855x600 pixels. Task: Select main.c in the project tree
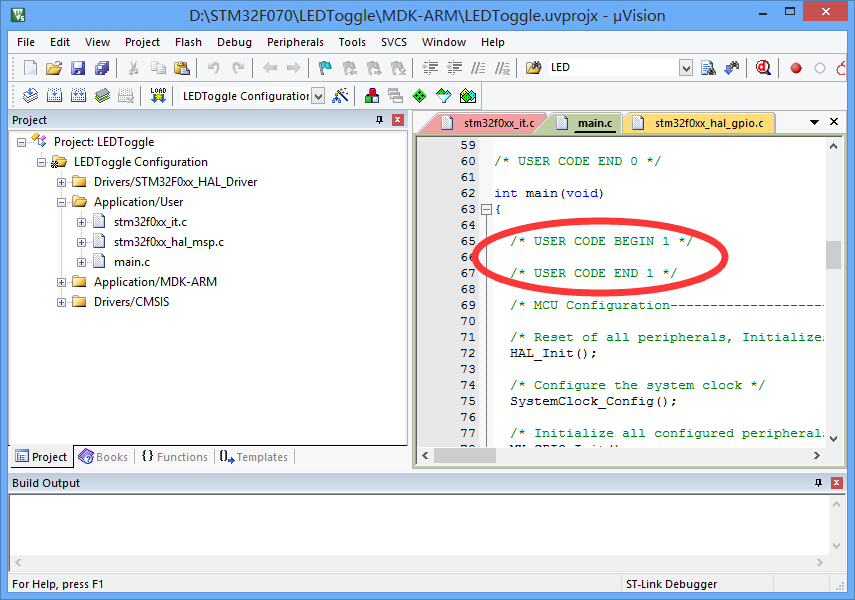tap(131, 262)
